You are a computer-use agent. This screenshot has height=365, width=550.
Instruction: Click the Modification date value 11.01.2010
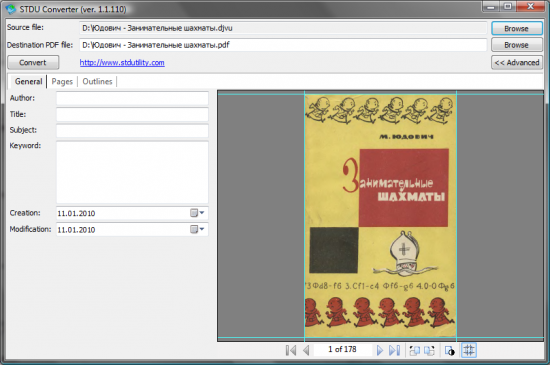coord(76,230)
